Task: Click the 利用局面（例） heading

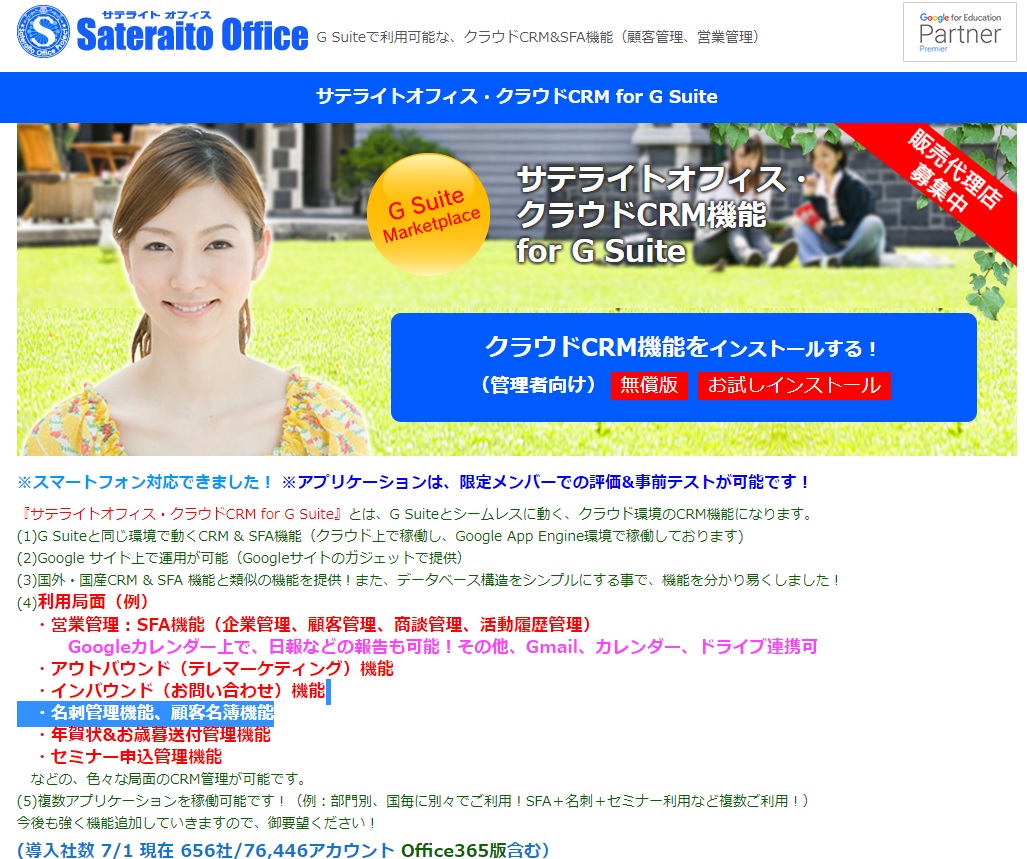Action: (x=93, y=602)
